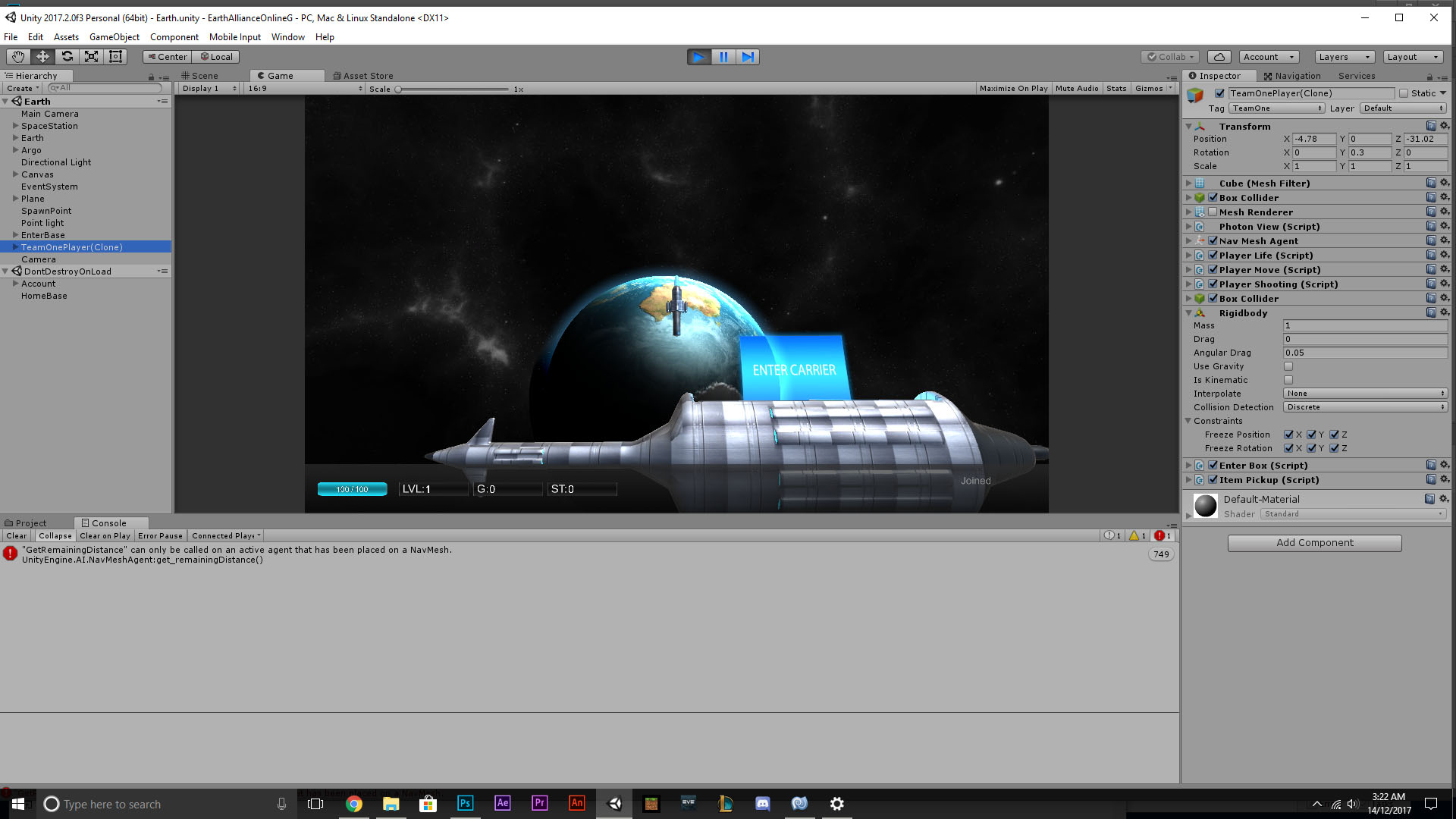The height and width of the screenshot is (819, 1456).
Task: Open Transform help reference icon
Action: 1431,126
